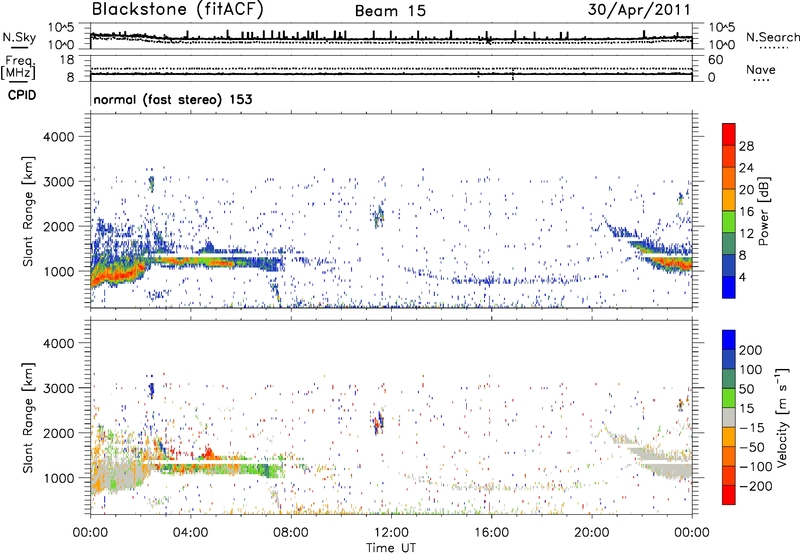The width and height of the screenshot is (800, 554).
Task: Click the '12:00' time axis label
Action: (x=391, y=533)
